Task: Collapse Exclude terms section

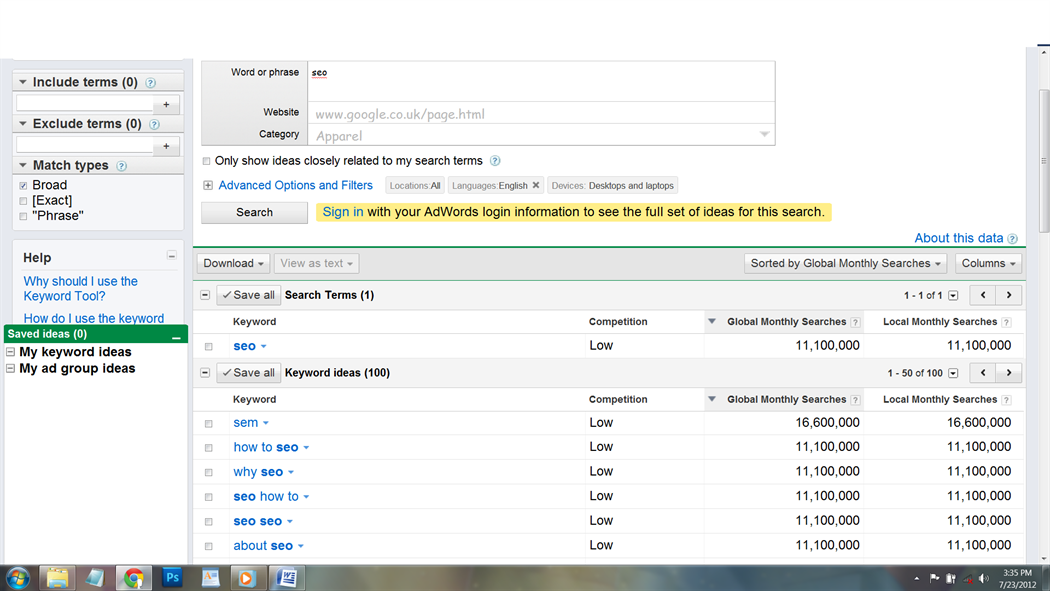Action: coord(23,123)
